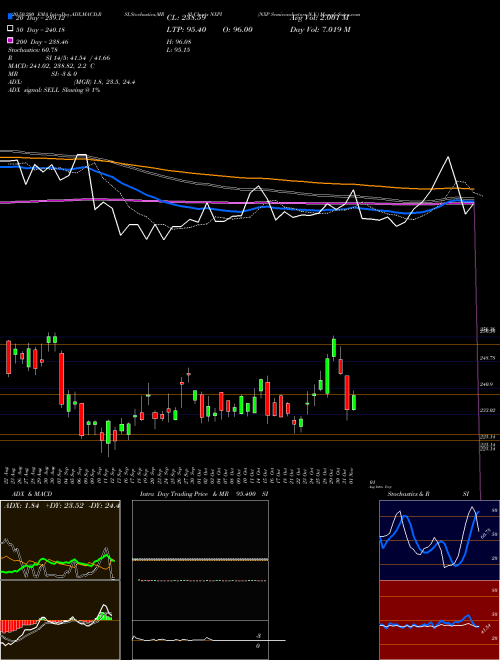
Task: Select the '50 Day - 240.18' legend text
Action: tap(40, 29)
